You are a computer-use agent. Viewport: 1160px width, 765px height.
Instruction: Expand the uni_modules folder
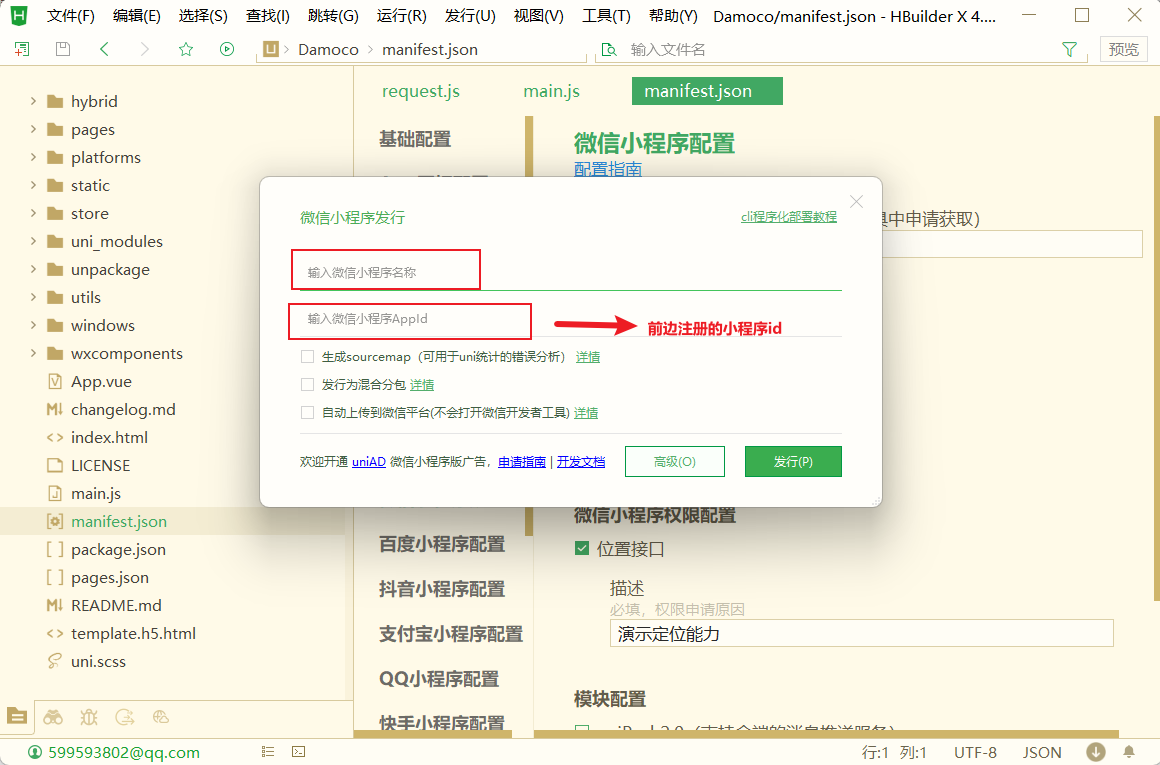33,241
